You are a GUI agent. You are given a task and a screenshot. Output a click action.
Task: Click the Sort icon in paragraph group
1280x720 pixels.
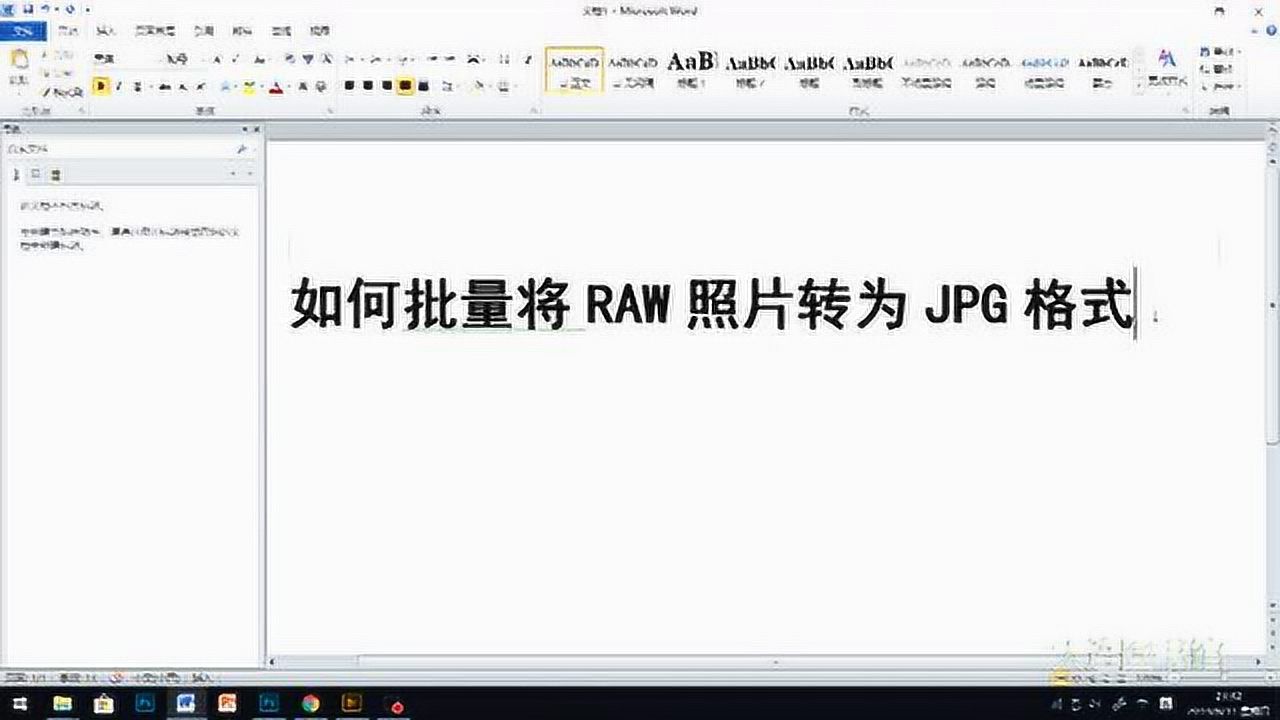[504, 59]
